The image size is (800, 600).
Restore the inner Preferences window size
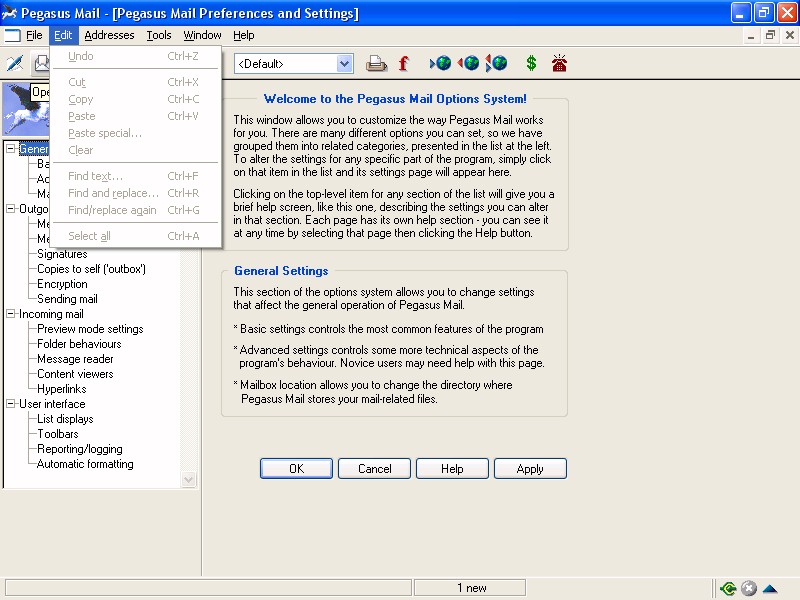(770, 35)
